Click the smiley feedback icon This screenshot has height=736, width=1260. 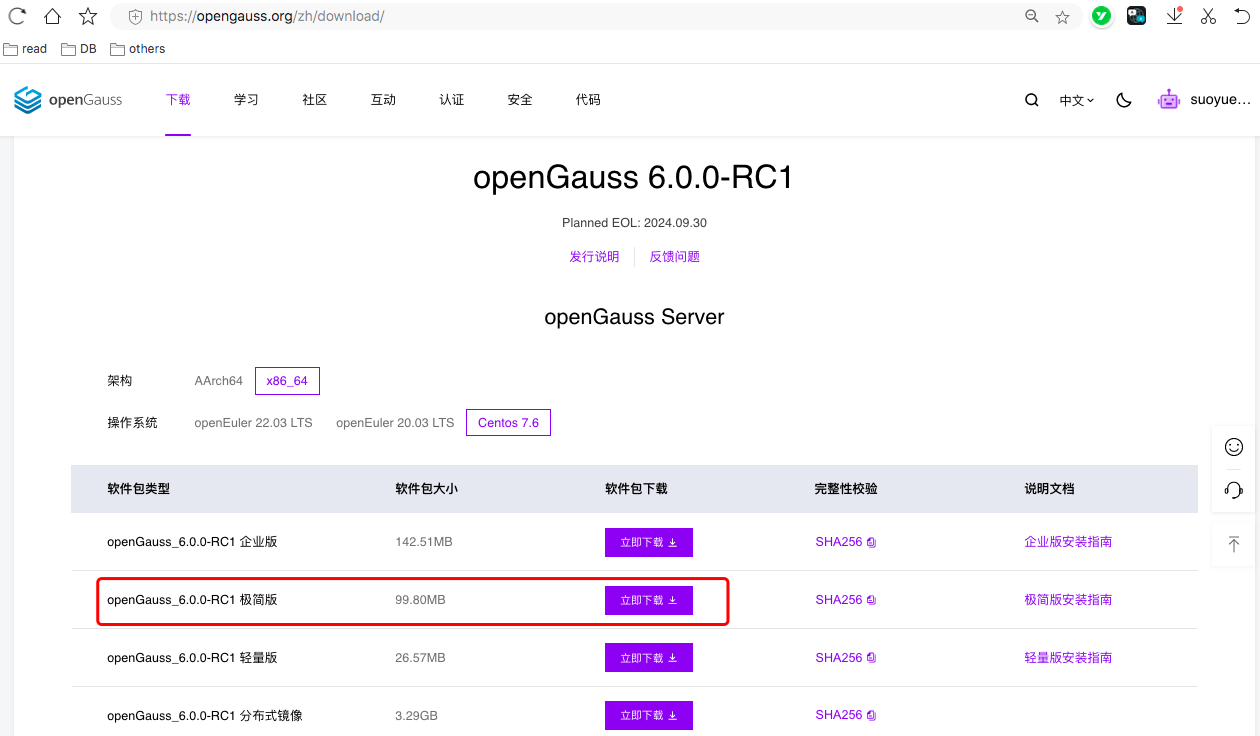1234,447
